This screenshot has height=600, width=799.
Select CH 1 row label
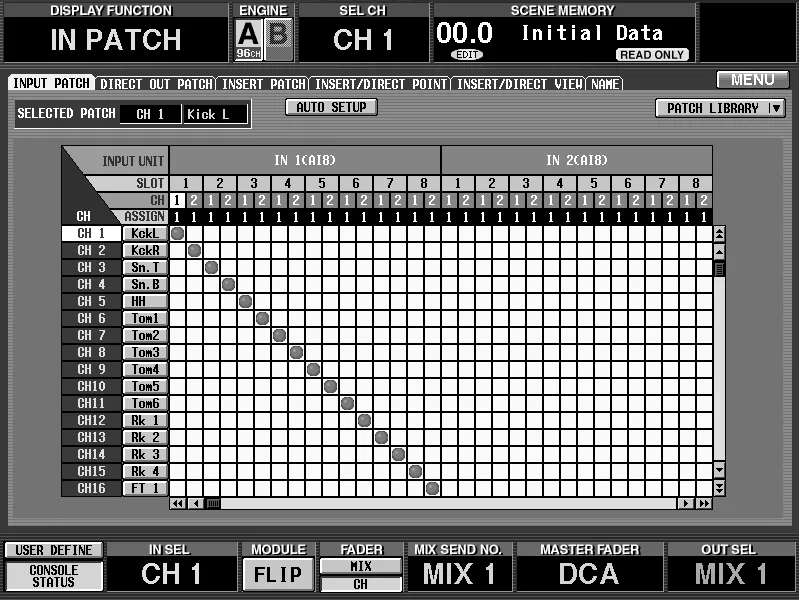pyautogui.click(x=91, y=233)
